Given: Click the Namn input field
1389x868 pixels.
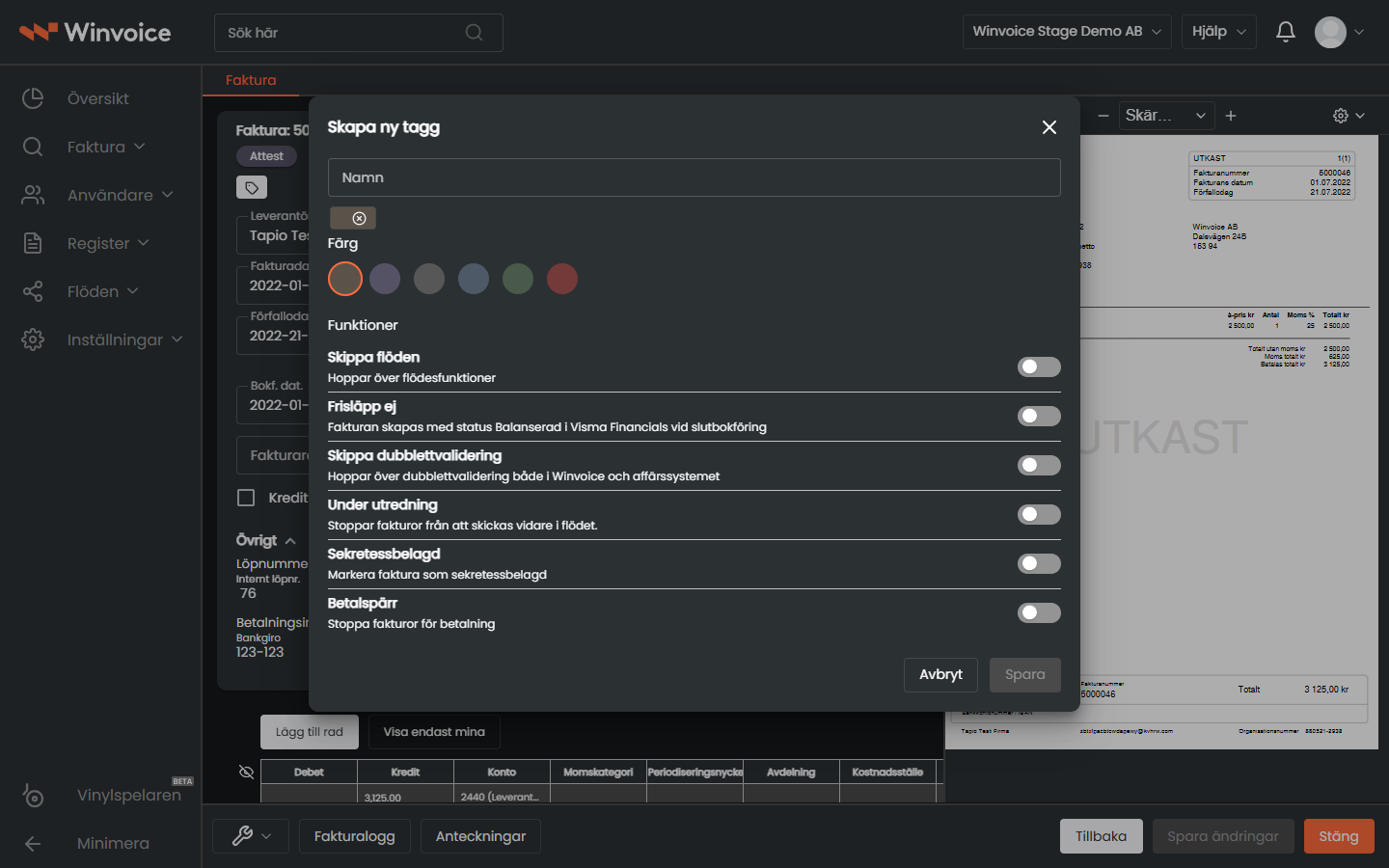Looking at the screenshot, I should point(694,177).
